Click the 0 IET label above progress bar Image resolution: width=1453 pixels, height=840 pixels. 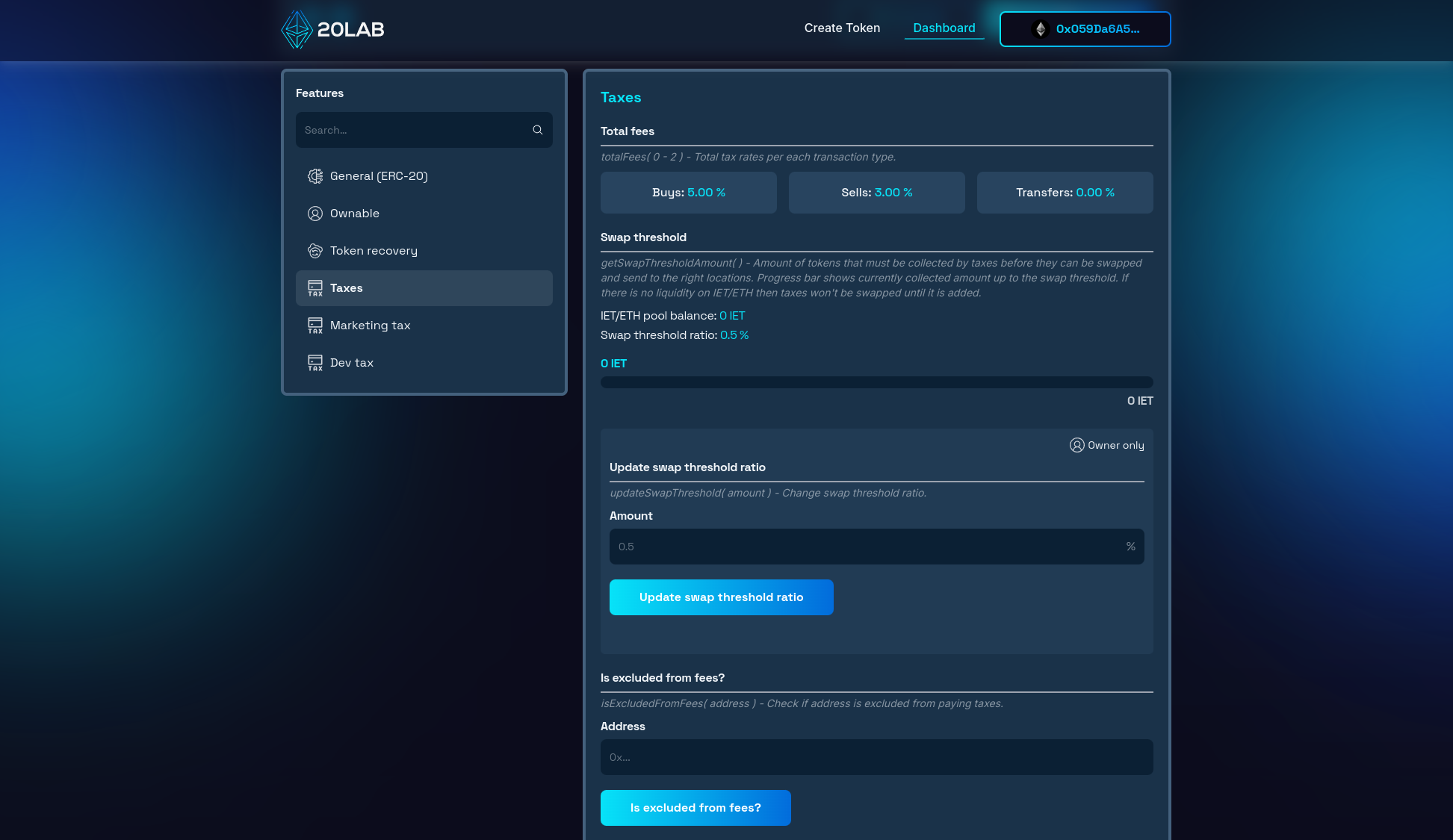pos(613,364)
